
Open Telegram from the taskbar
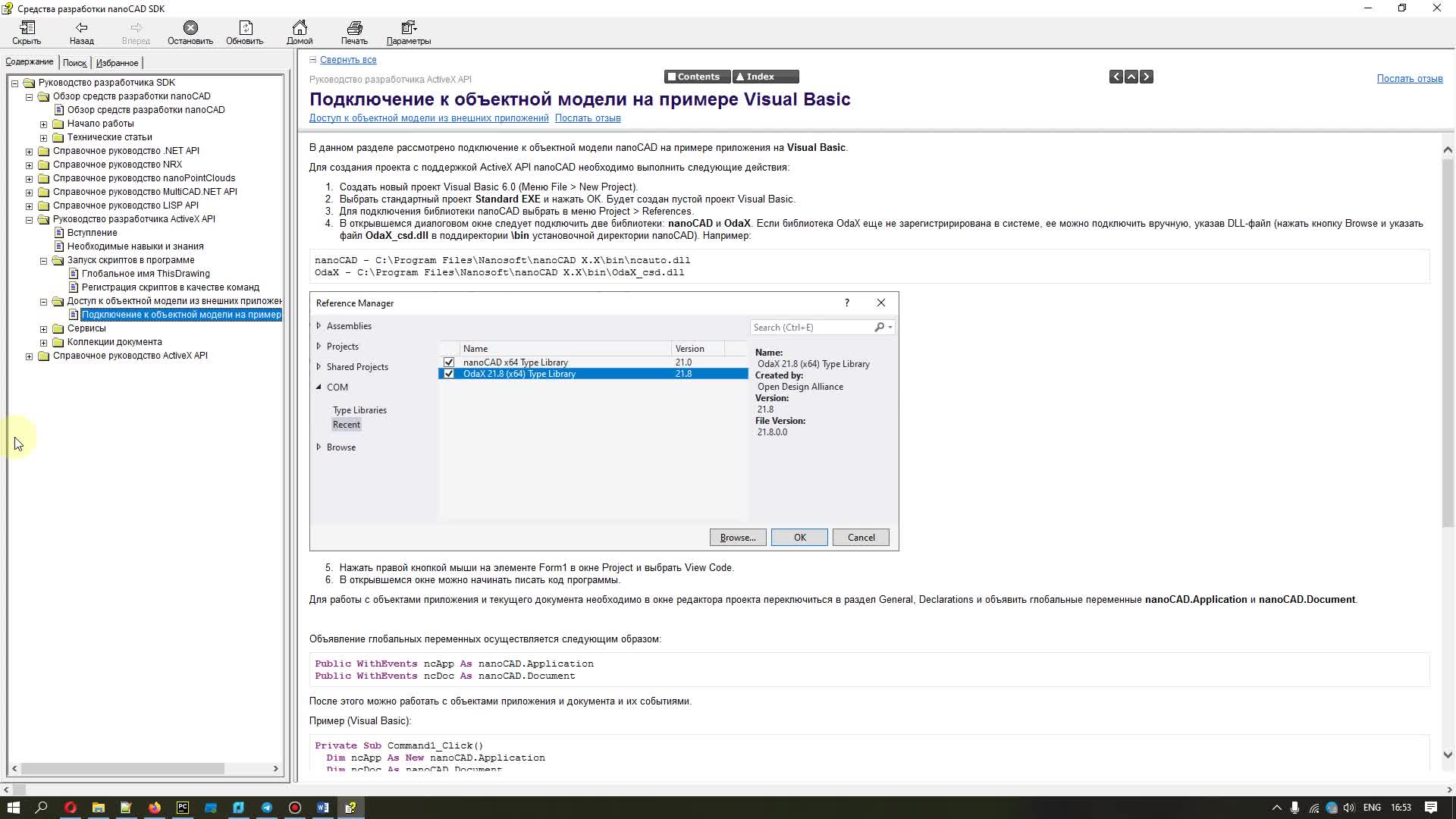pos(267,808)
